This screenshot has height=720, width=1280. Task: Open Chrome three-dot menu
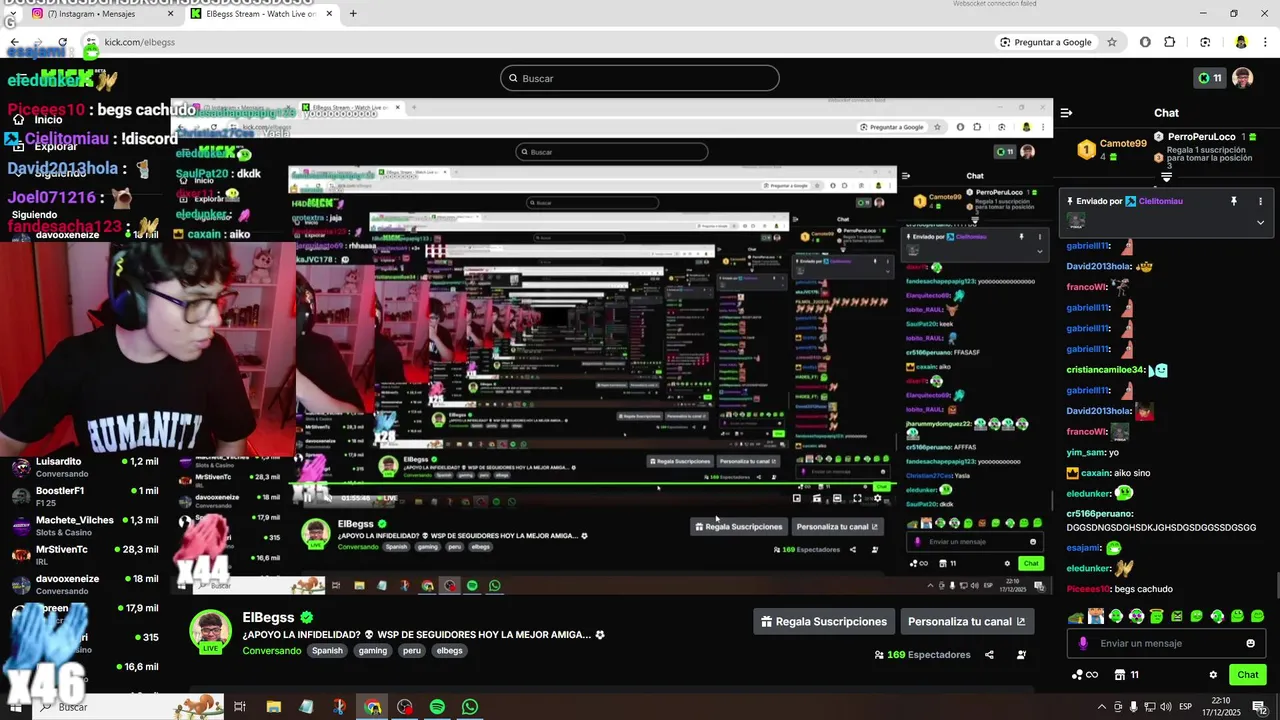pos(1265,42)
